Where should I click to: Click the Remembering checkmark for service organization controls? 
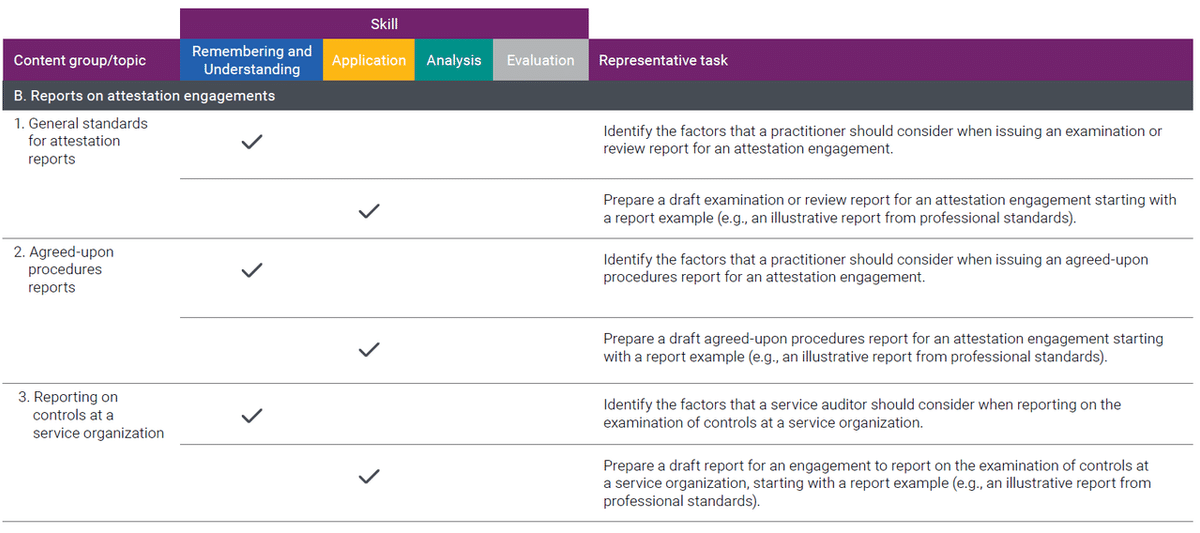pyautogui.click(x=252, y=415)
